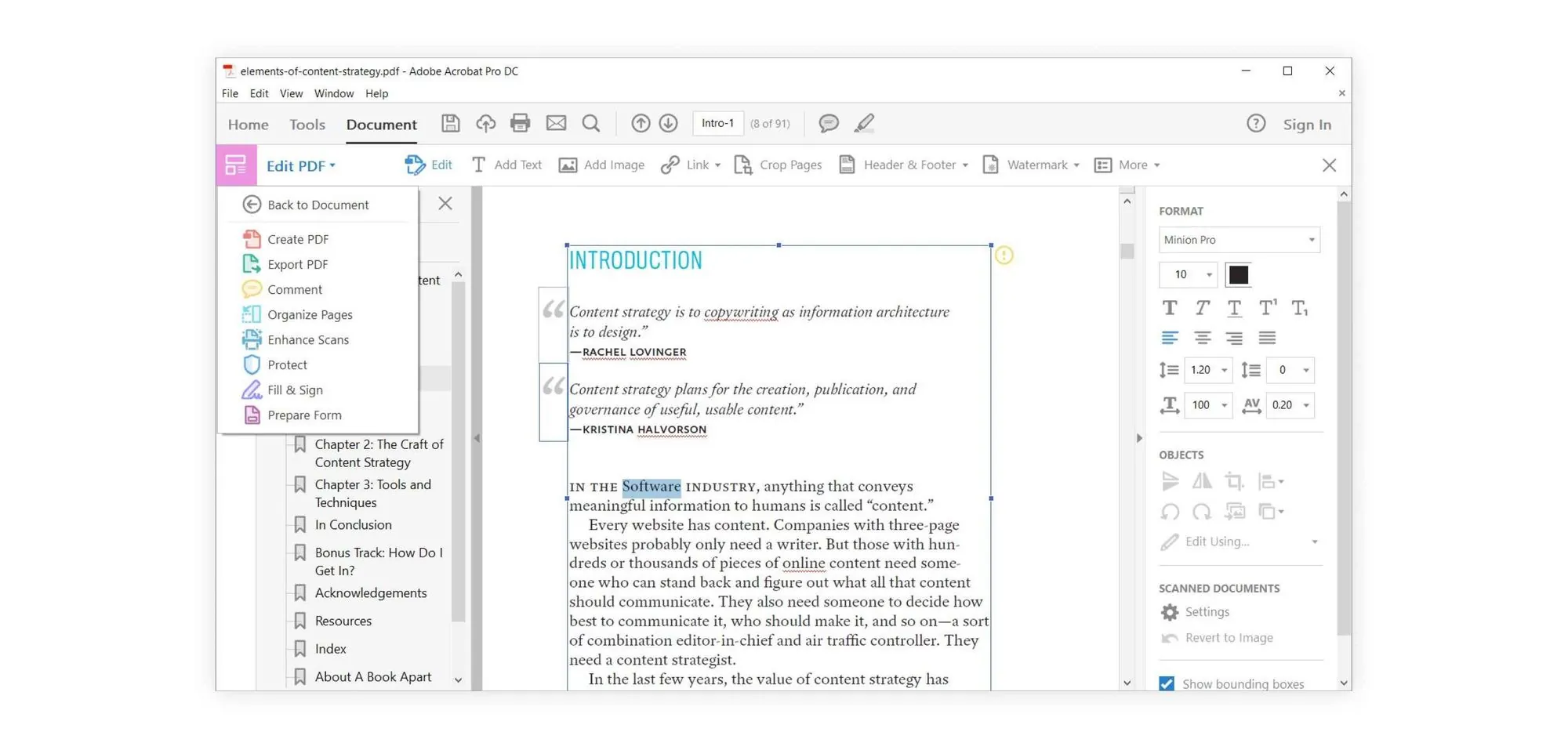1568x750 pixels.
Task: Open the Minion Pro font dropdown
Action: click(1311, 239)
